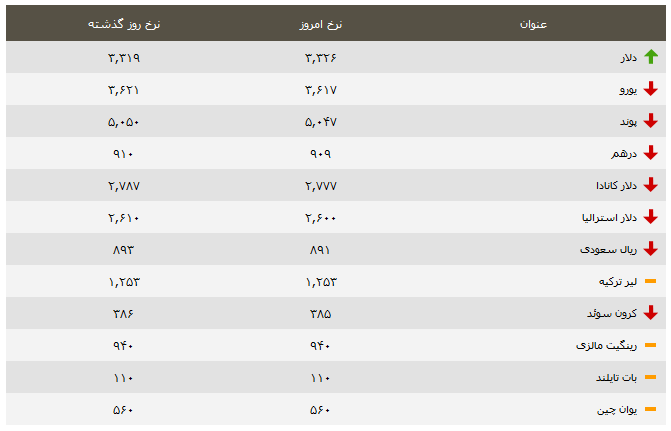Click the red arrow beside دلار استرالیا
Image resolution: width=671 pixels, height=431 pixels.
tap(650, 217)
